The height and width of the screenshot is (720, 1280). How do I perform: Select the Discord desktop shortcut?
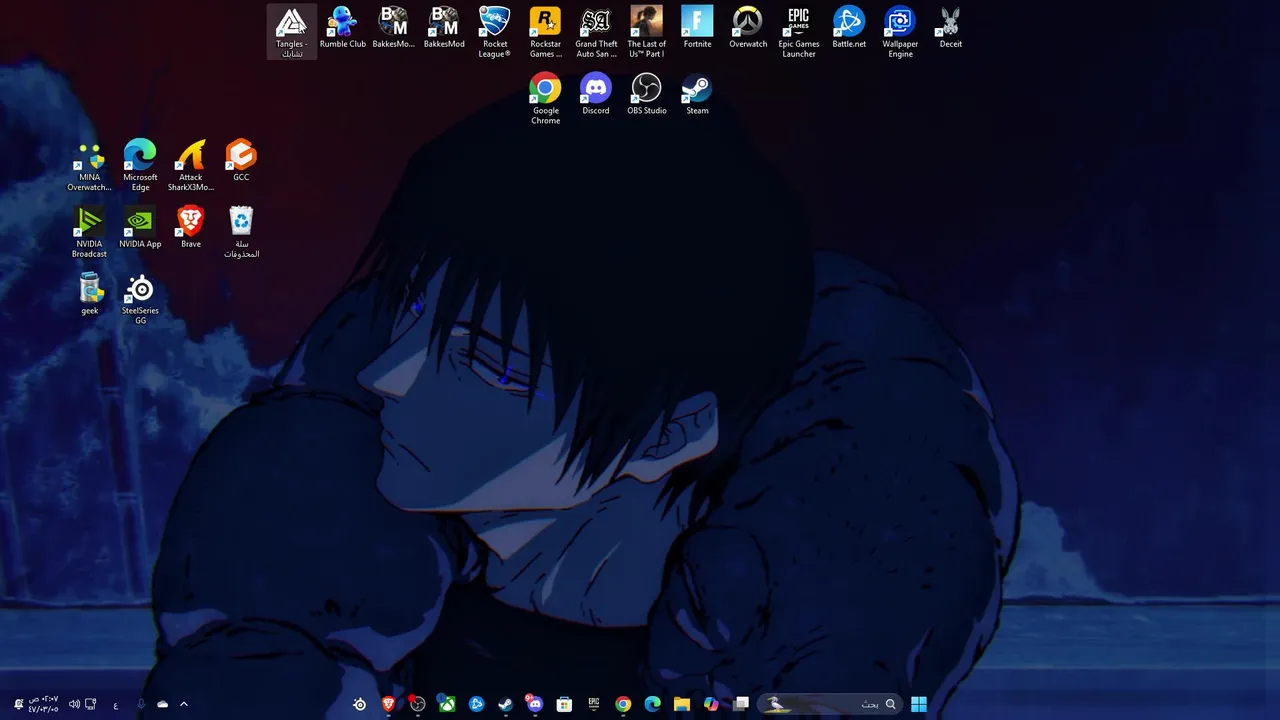click(596, 94)
